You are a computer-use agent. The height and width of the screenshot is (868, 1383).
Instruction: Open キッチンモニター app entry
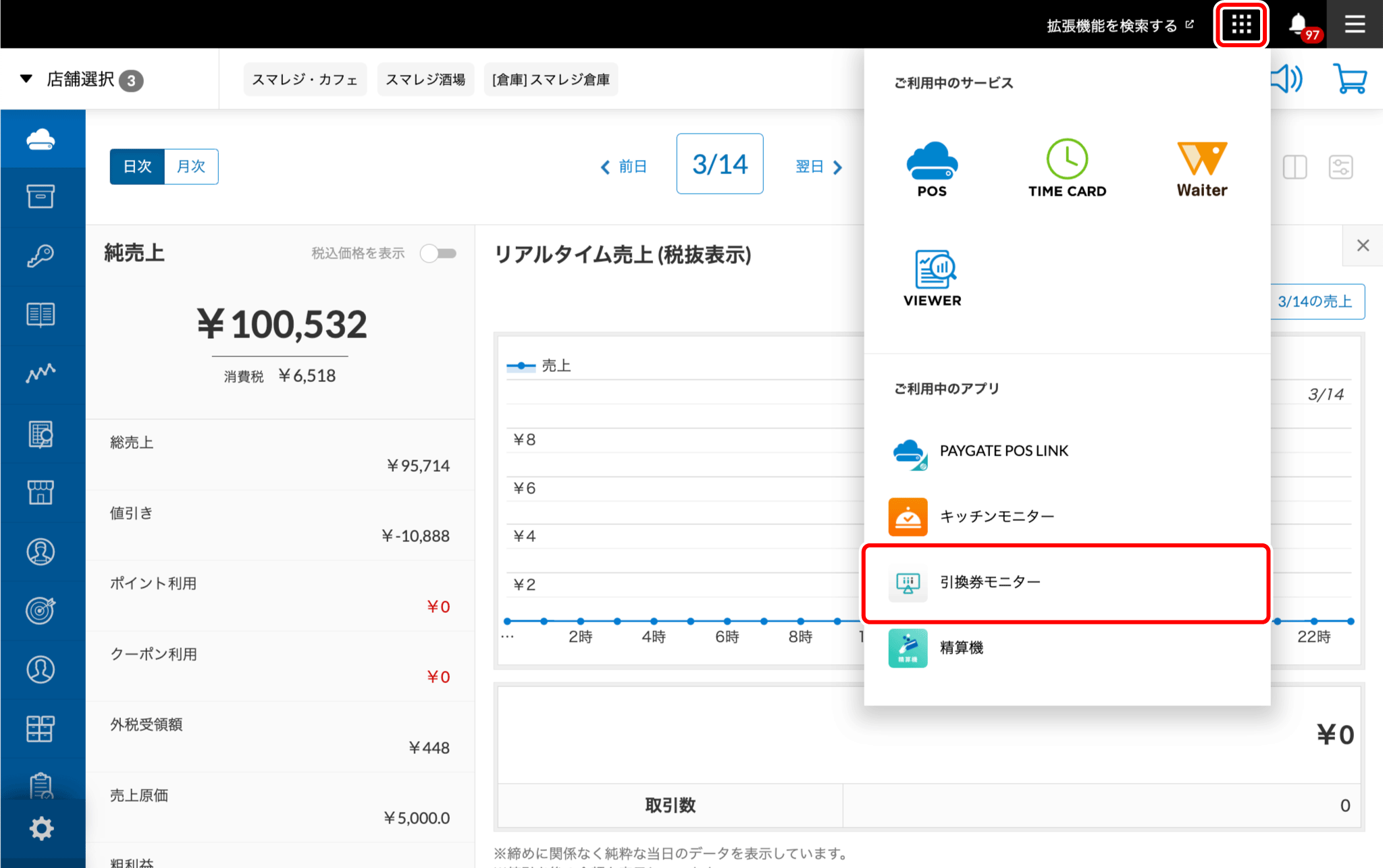(997, 517)
